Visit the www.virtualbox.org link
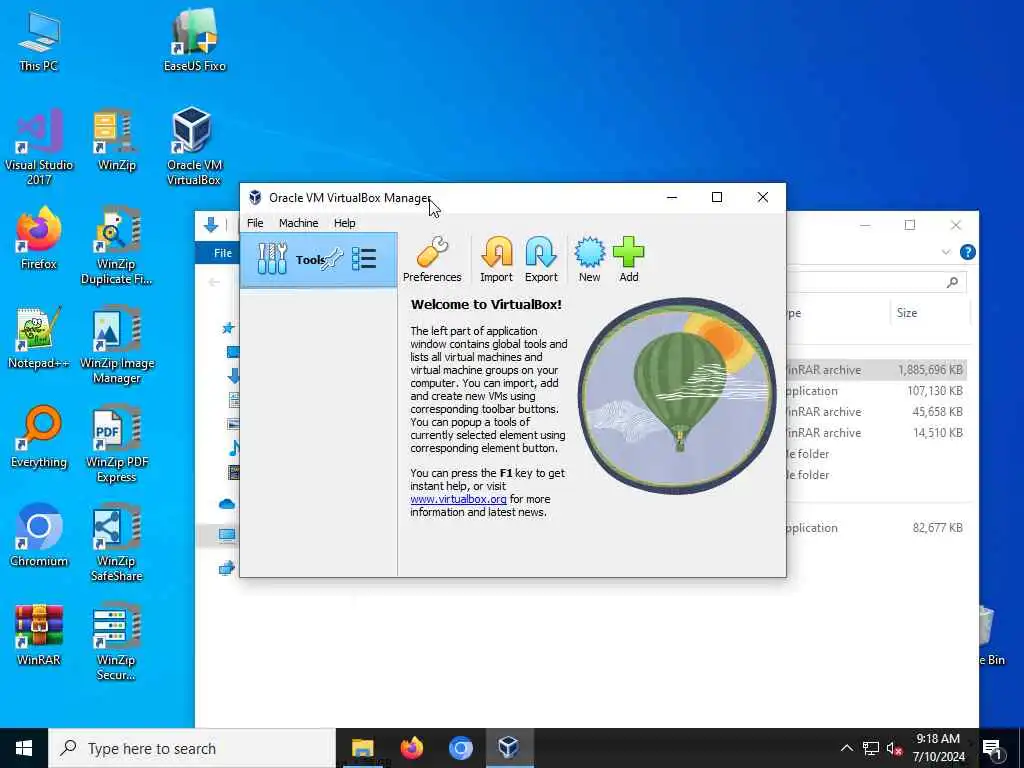1024x768 pixels. (458, 499)
